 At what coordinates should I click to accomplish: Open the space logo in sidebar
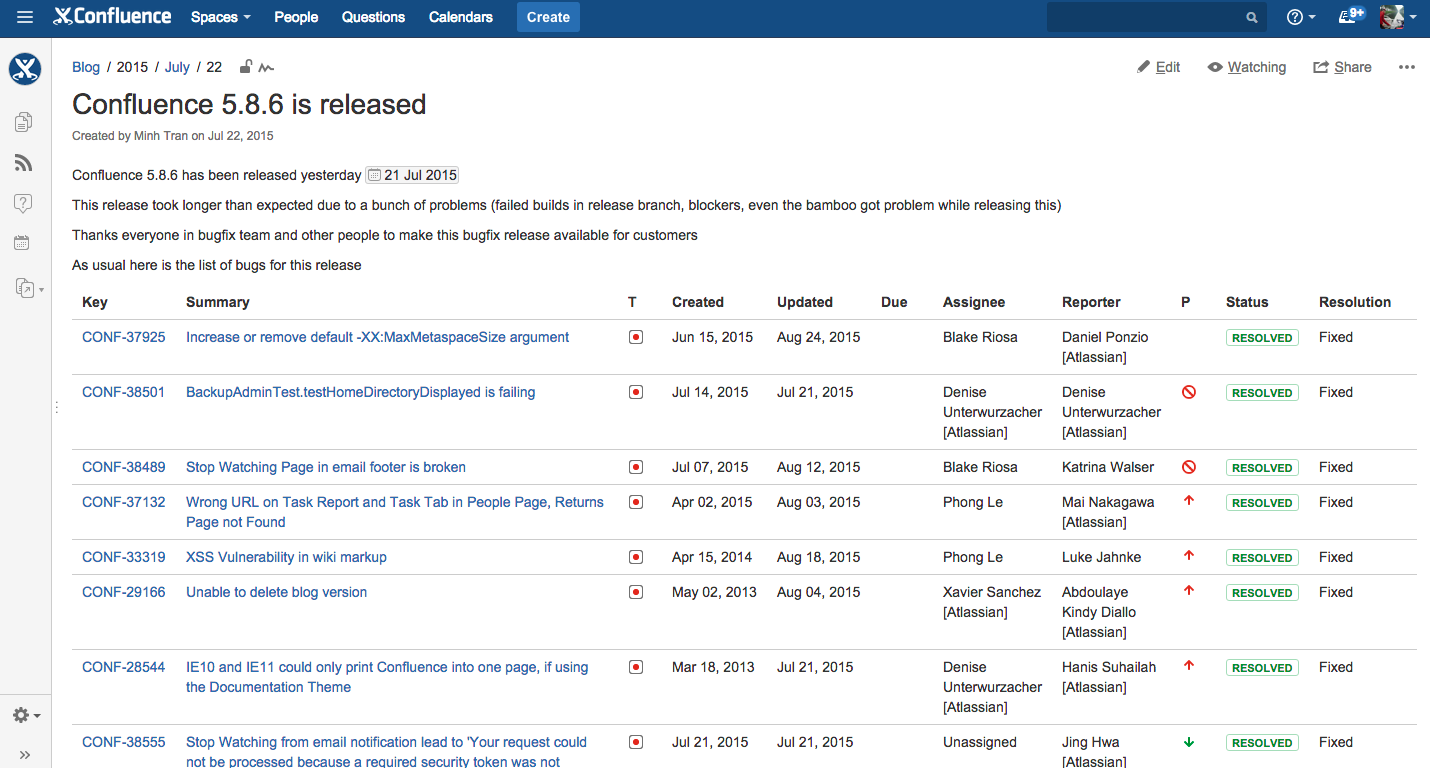(x=25, y=69)
